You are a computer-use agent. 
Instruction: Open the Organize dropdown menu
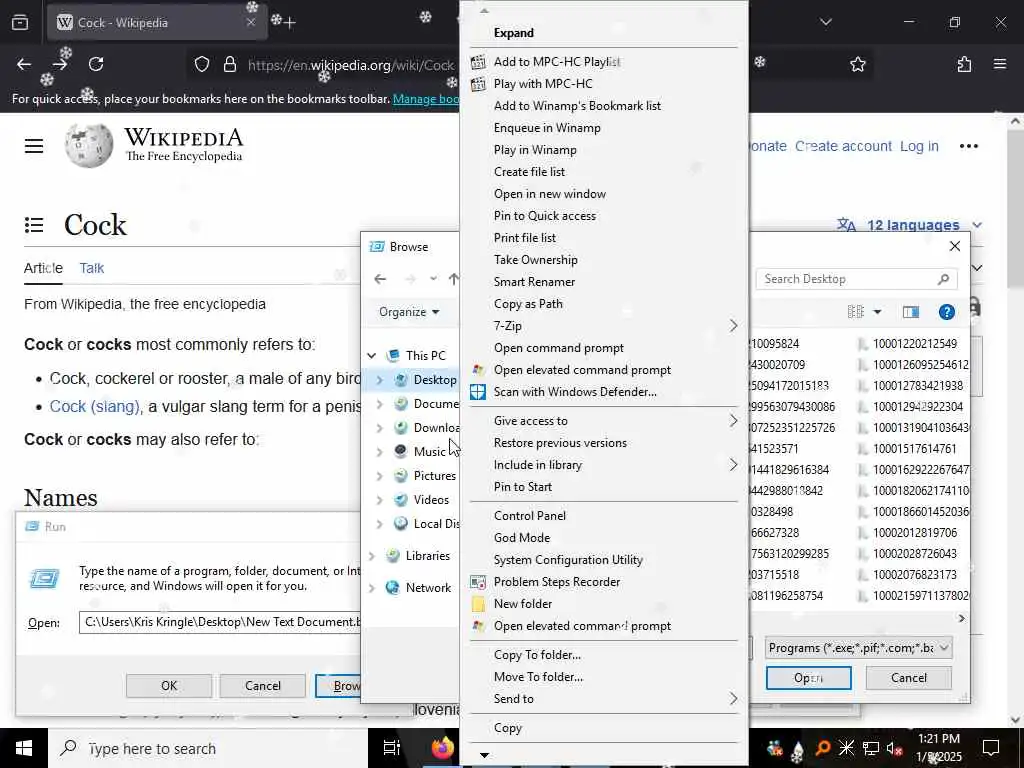(x=409, y=312)
